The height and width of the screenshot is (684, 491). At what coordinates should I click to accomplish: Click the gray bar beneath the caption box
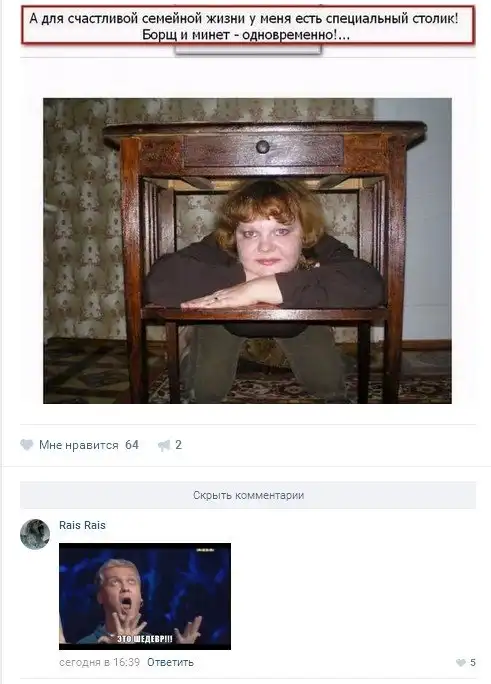coord(248,49)
